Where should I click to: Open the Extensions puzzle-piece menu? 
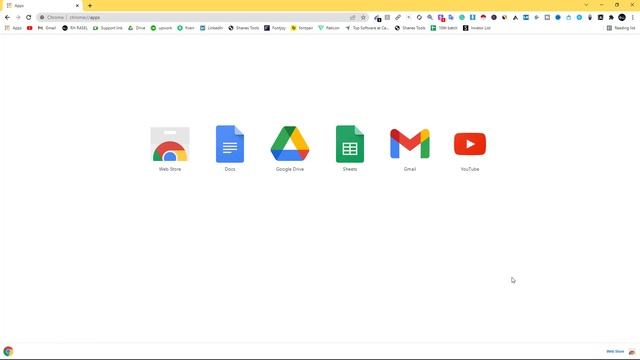(x=611, y=18)
